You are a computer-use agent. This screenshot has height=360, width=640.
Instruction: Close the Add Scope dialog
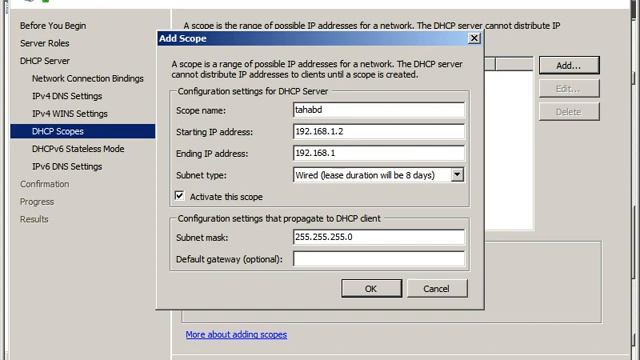point(474,38)
